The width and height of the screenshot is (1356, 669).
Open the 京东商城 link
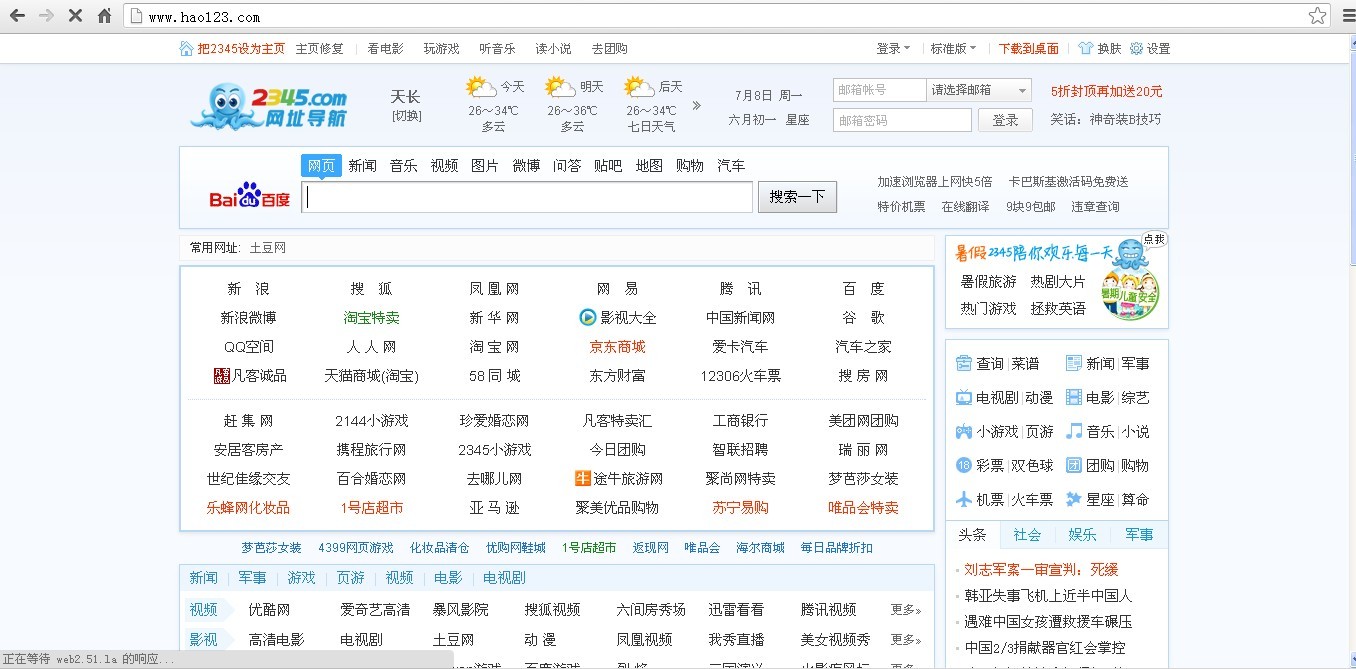click(617, 347)
